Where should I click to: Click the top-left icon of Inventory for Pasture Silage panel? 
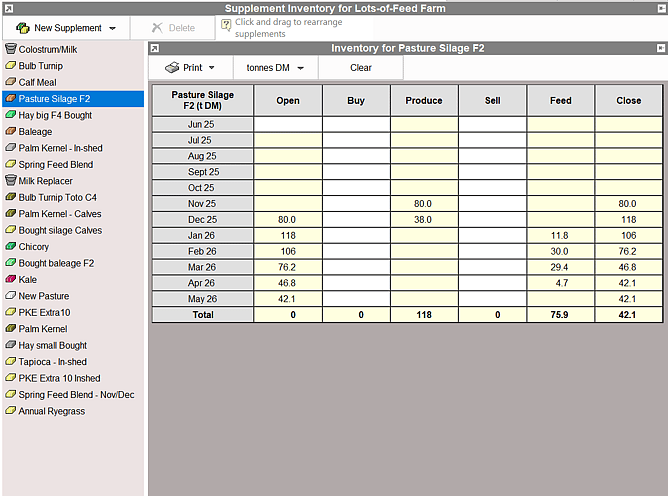point(155,48)
